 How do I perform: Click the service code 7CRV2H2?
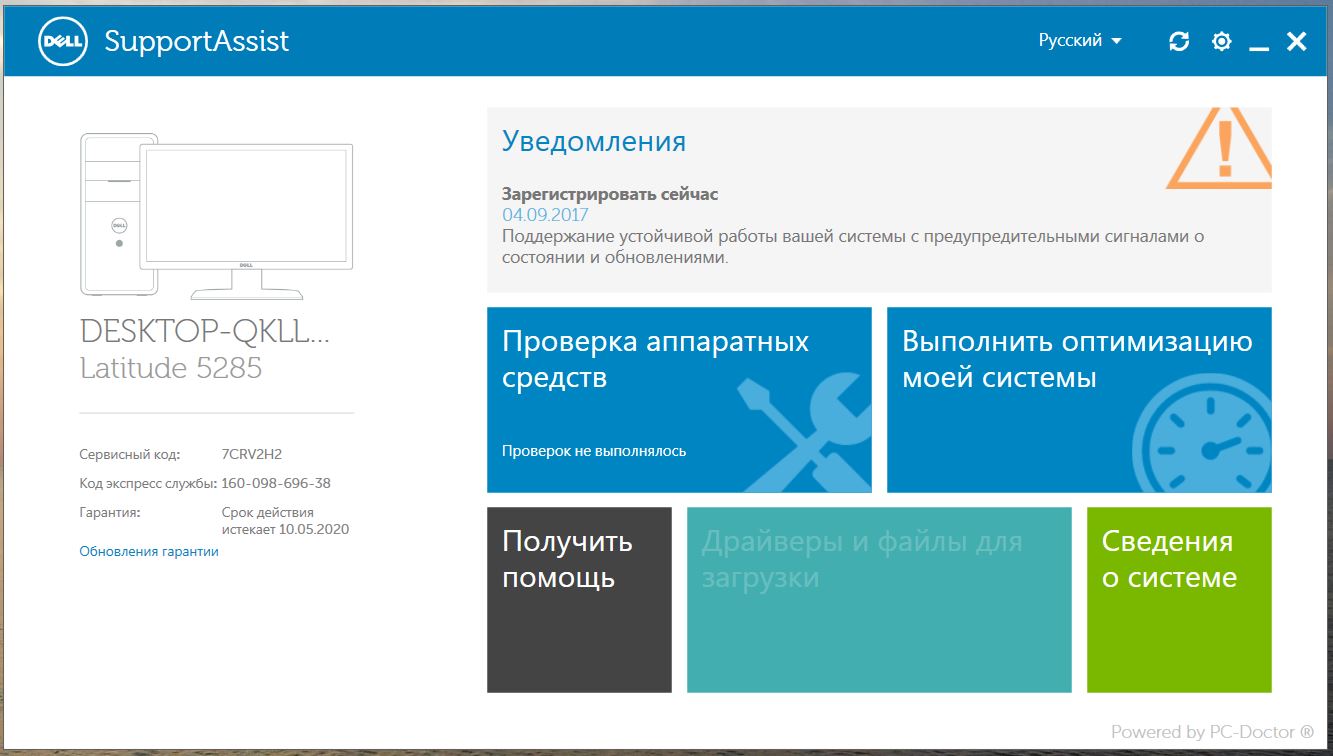[252, 454]
